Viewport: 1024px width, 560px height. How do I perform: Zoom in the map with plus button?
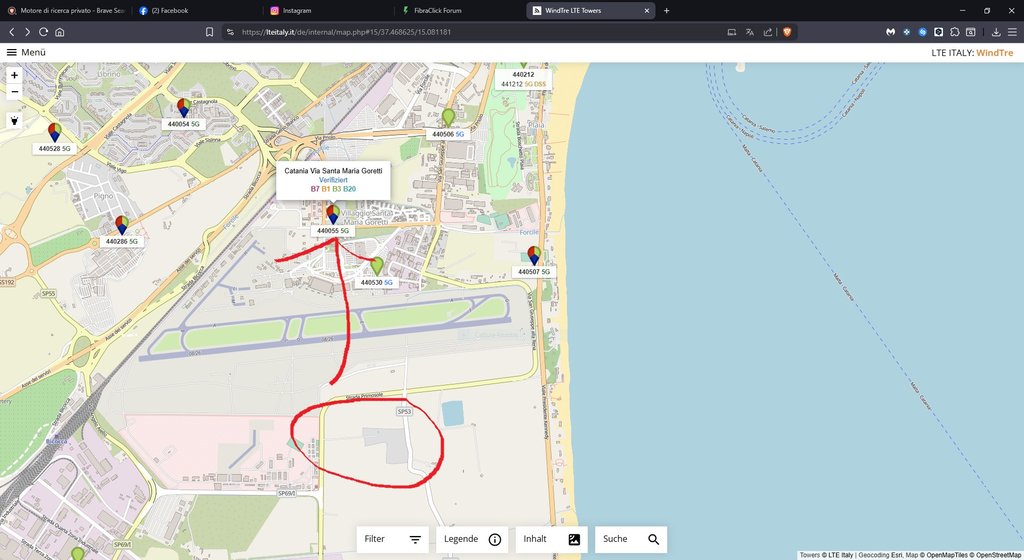(x=14, y=76)
